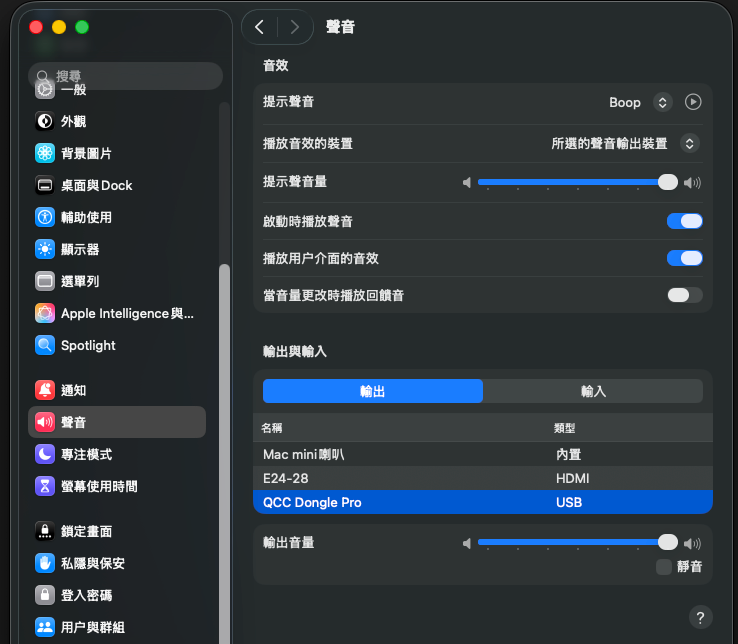Open 通知 notifications bell icon
Viewport: 738px width, 644px height.
pos(45,390)
